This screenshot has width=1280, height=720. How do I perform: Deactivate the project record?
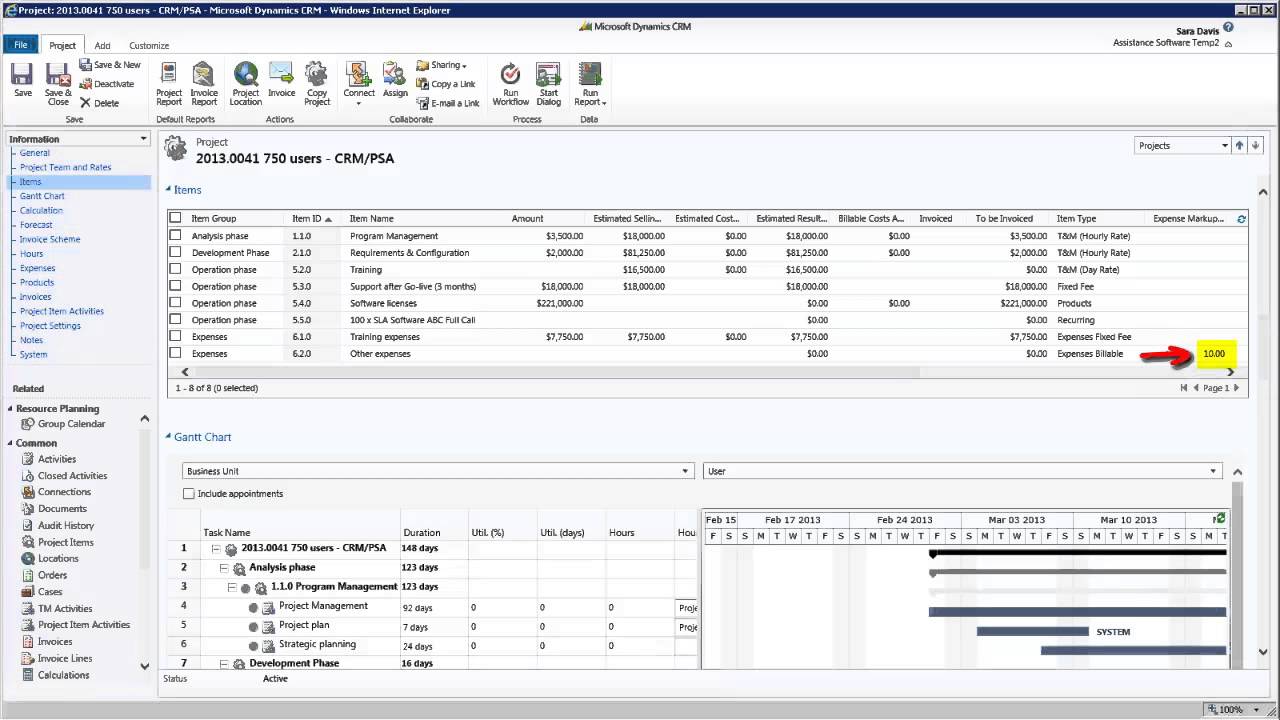pyautogui.click(x=107, y=84)
